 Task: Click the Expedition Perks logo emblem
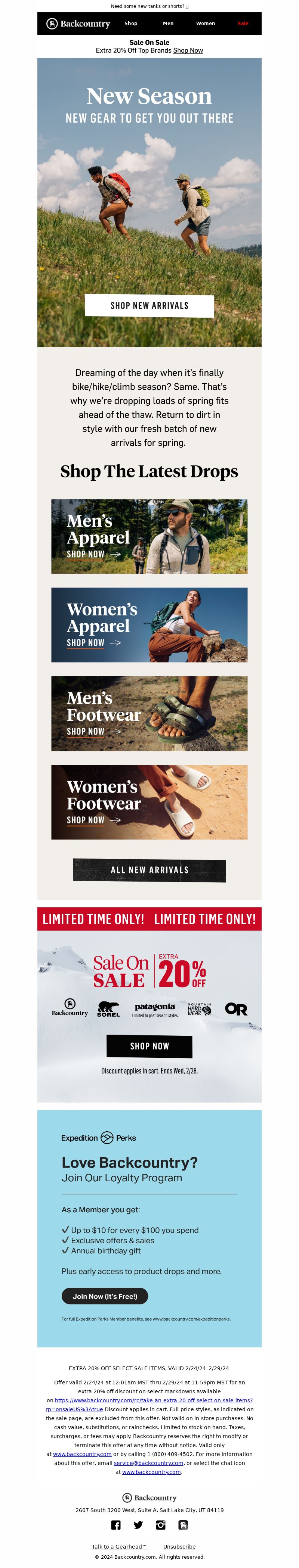[x=107, y=1138]
